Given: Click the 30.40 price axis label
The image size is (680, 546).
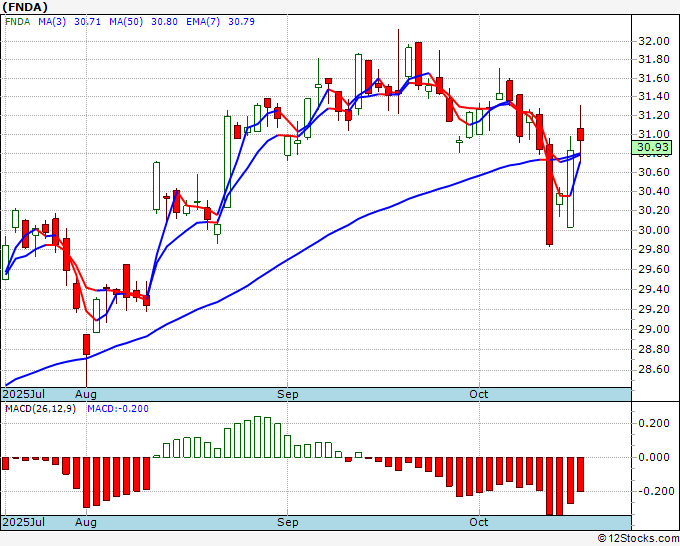Looking at the screenshot, I should coord(654,191).
